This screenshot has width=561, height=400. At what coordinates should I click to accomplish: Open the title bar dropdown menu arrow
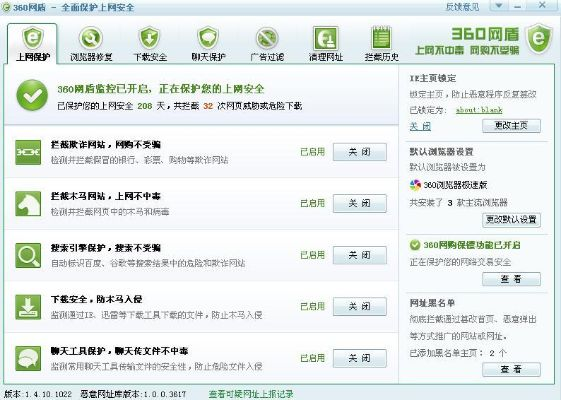click(x=499, y=6)
